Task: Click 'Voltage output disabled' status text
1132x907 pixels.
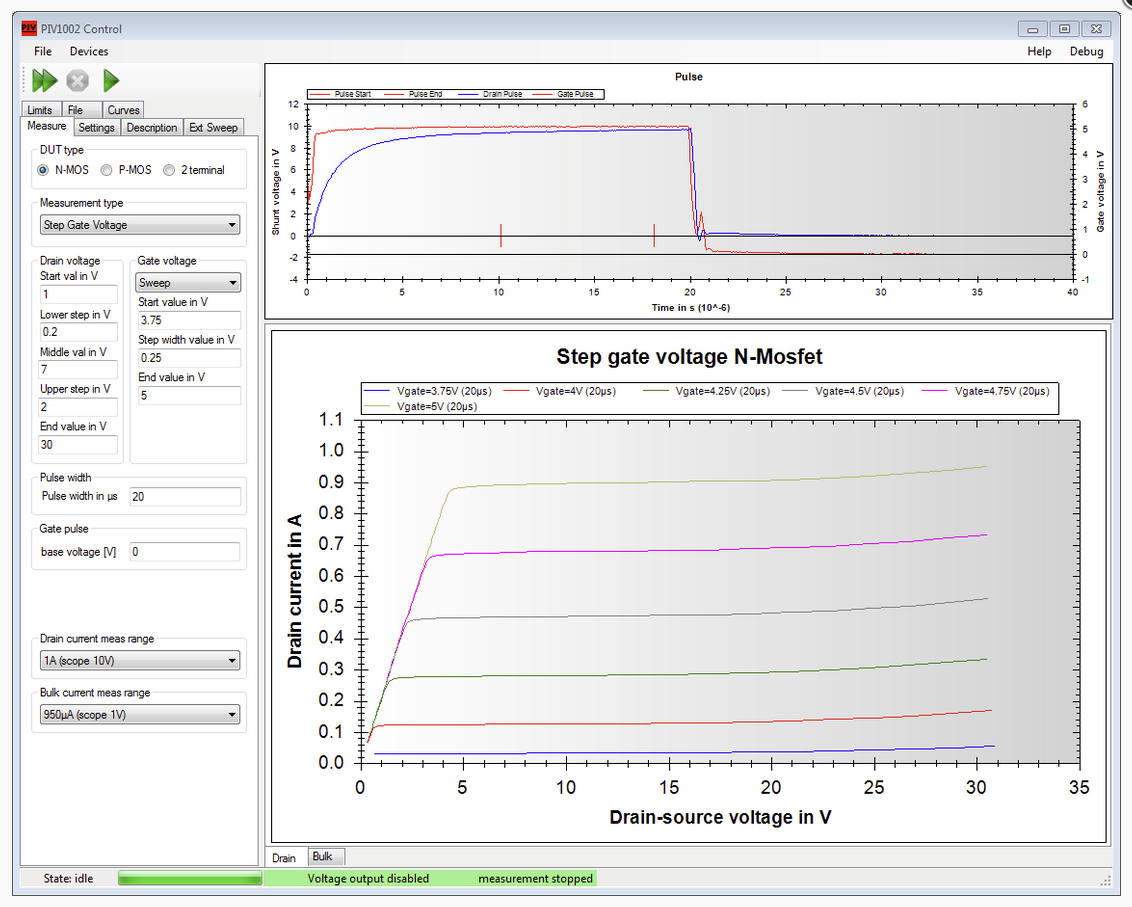Action: pos(368,879)
